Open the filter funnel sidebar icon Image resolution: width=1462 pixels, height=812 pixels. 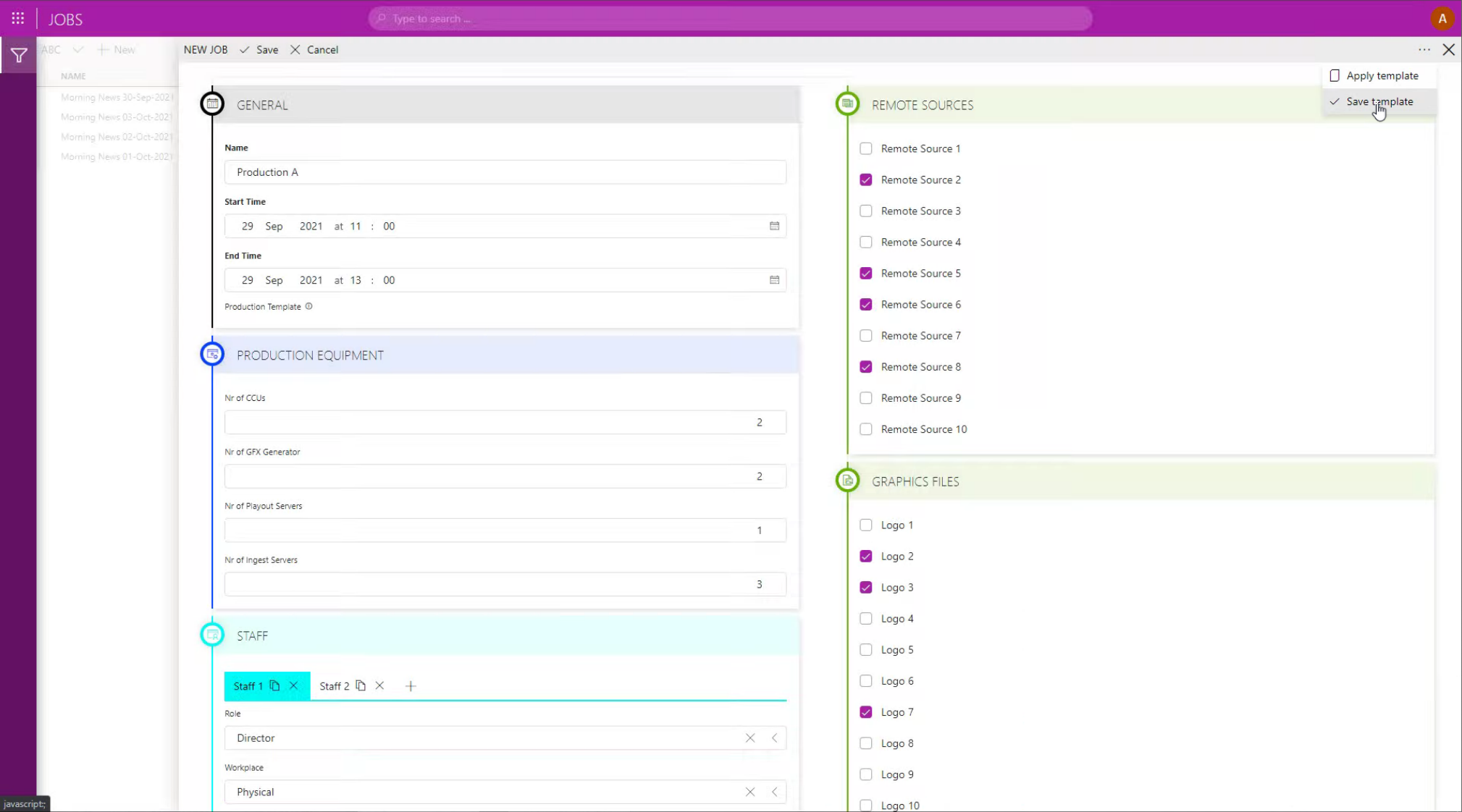[x=19, y=55]
